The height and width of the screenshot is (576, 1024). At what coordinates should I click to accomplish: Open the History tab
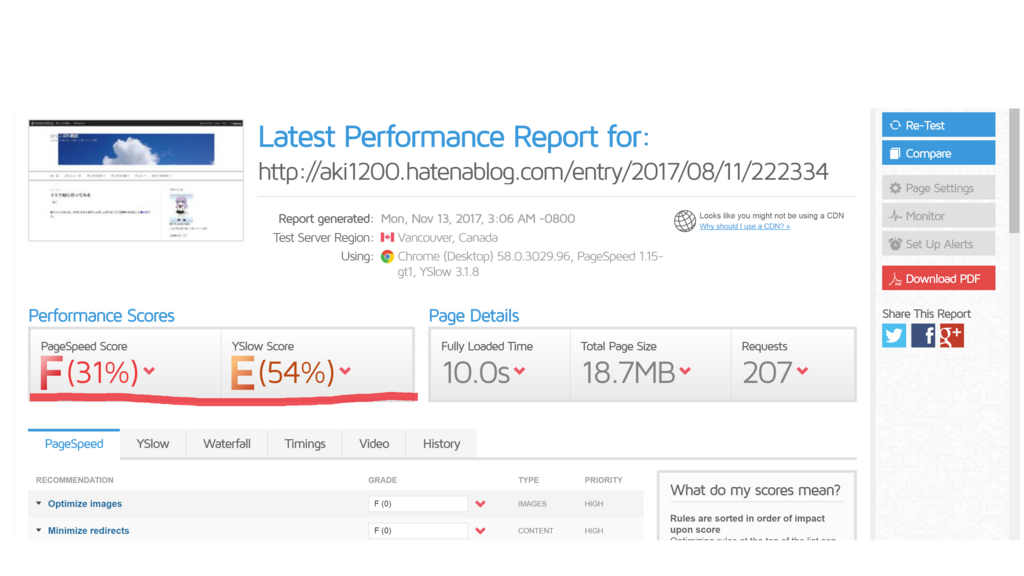[x=441, y=444]
